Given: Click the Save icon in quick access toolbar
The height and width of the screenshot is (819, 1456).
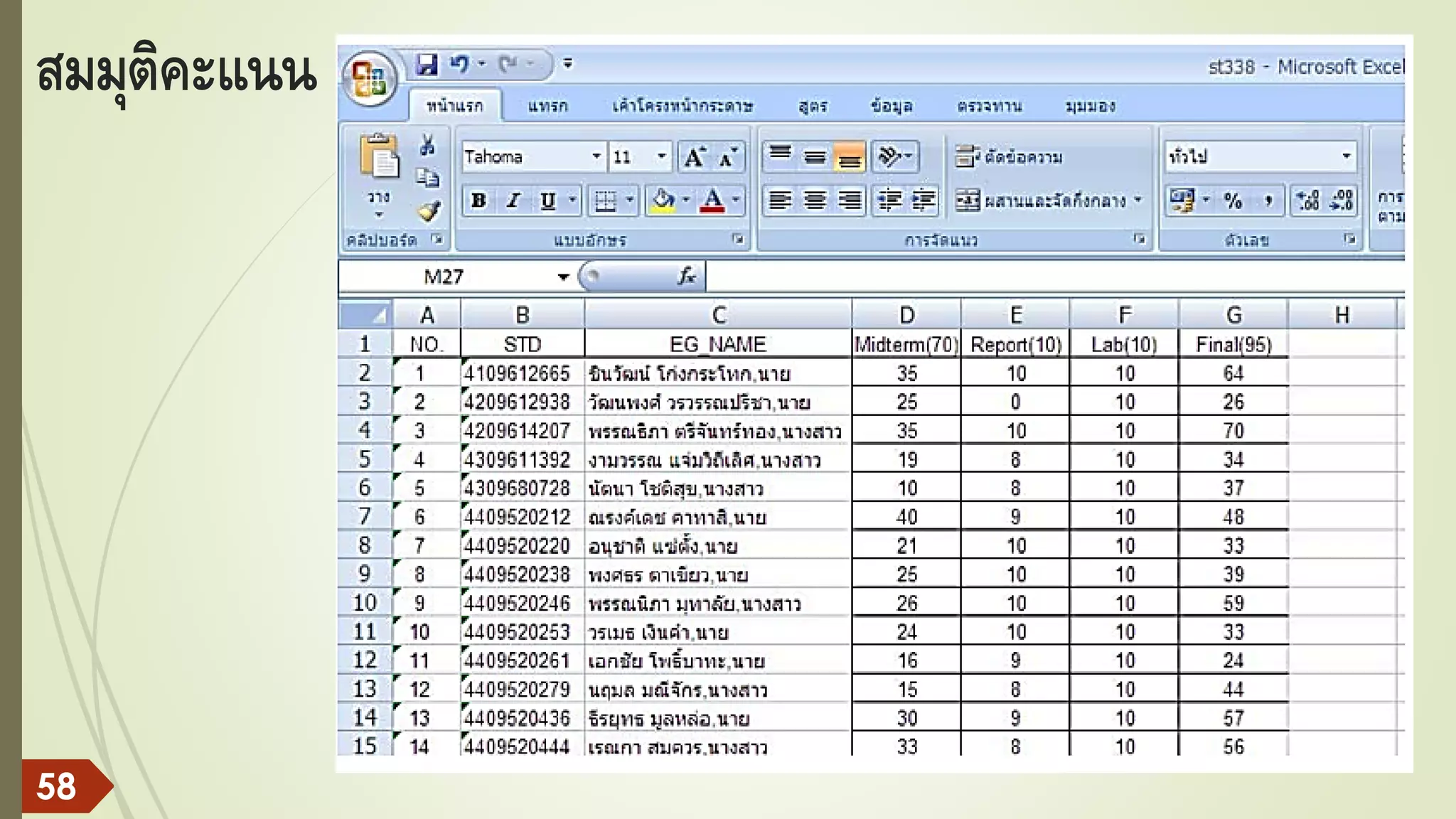Looking at the screenshot, I should pyautogui.click(x=427, y=64).
